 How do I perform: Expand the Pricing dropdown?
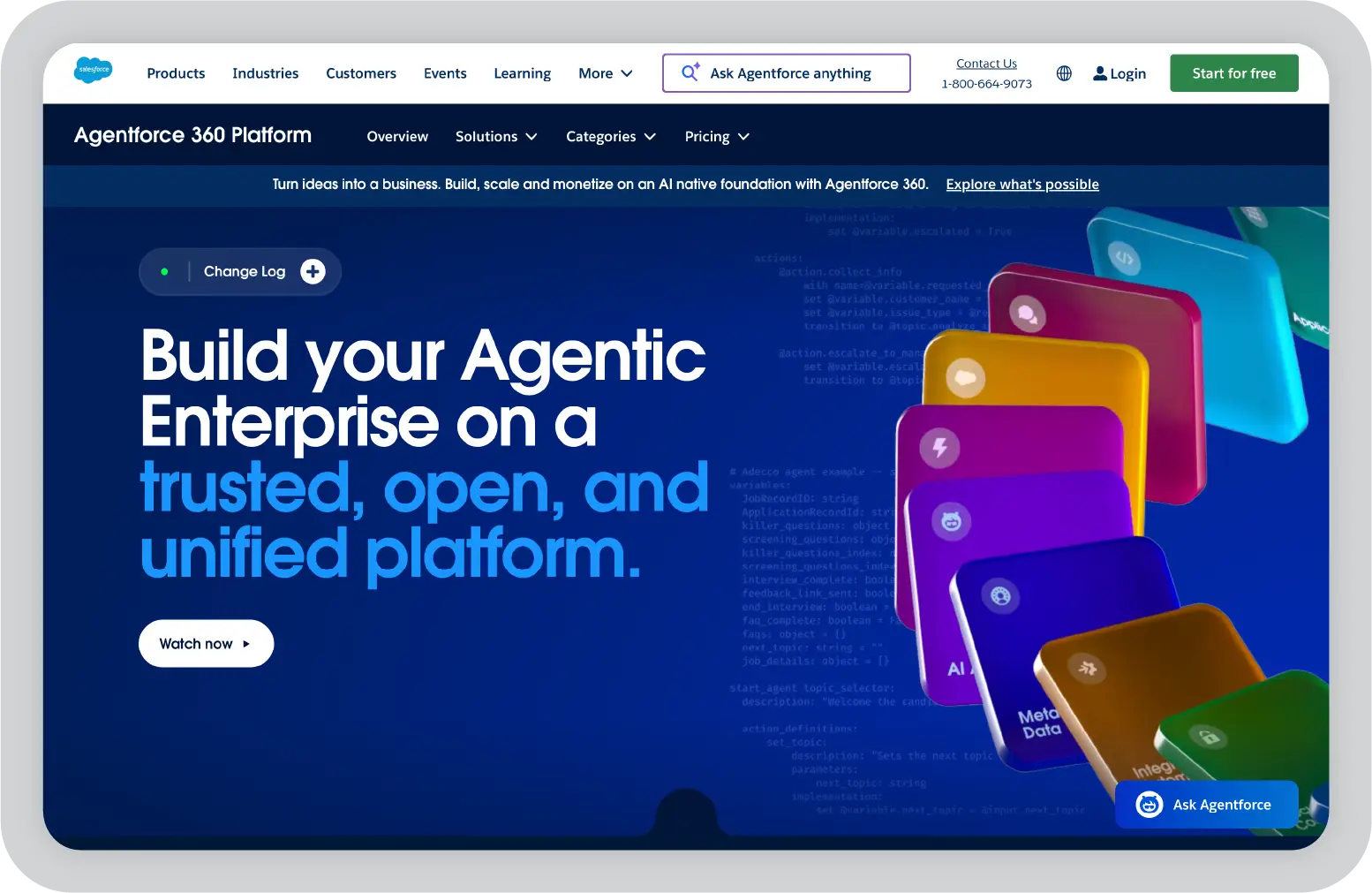[717, 136]
